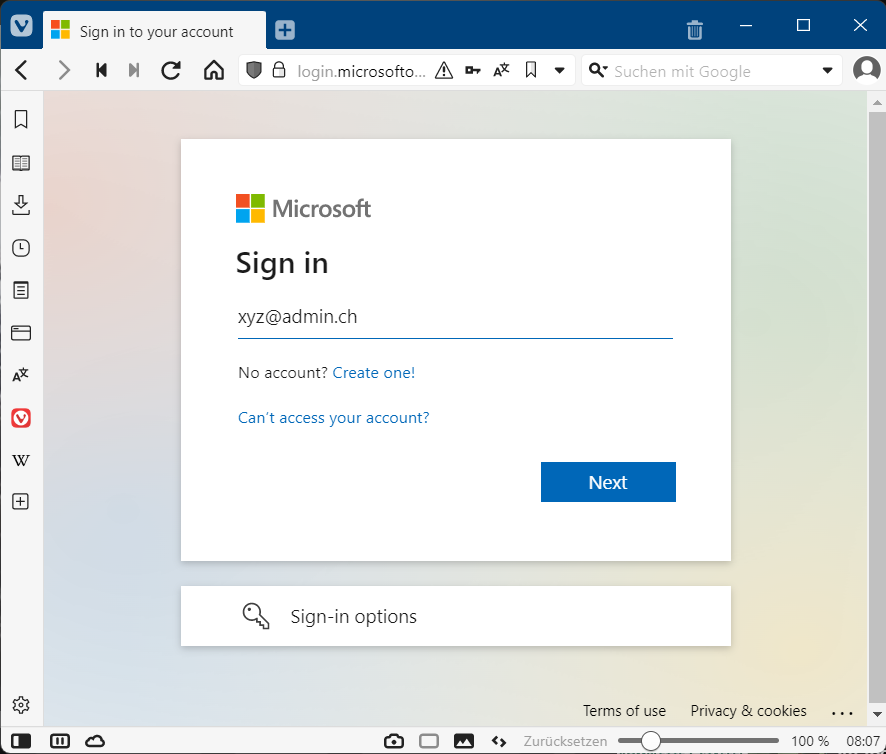This screenshot has width=886, height=754.
Task: Toggle the side panel visibility
Action: (21, 741)
